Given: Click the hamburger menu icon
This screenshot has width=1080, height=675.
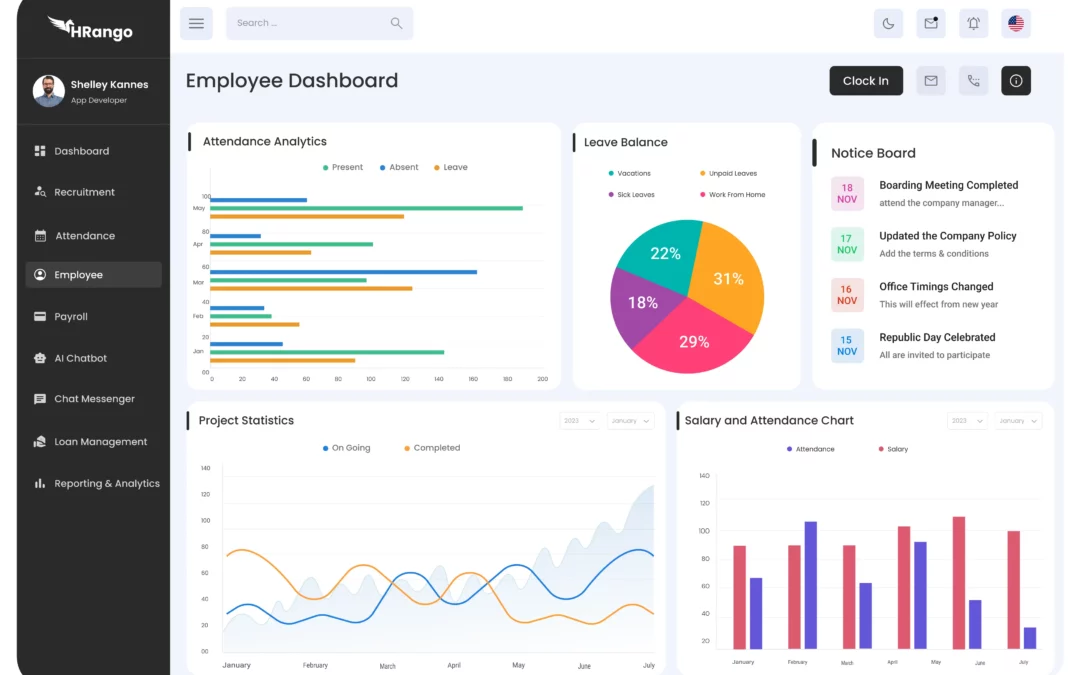Looking at the screenshot, I should click(196, 23).
